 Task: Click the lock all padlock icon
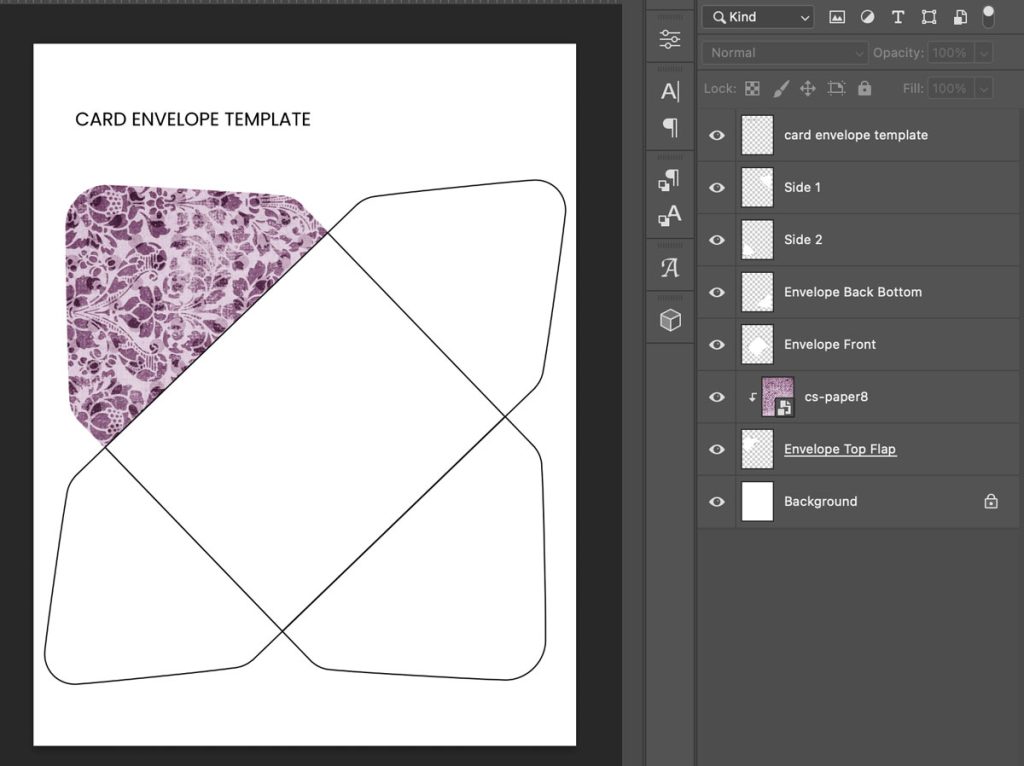pos(865,88)
